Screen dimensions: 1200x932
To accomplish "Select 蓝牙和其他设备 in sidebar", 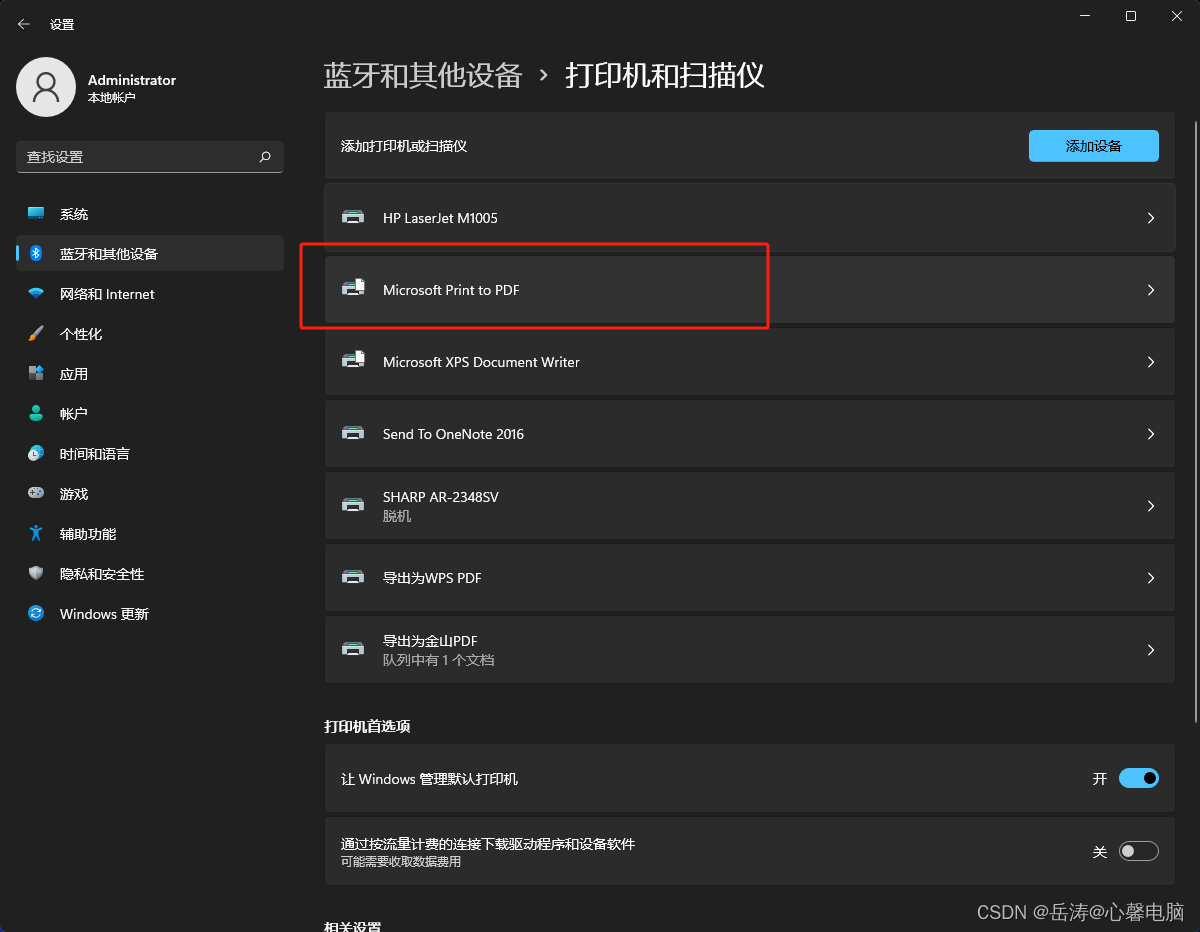I will 150,254.
